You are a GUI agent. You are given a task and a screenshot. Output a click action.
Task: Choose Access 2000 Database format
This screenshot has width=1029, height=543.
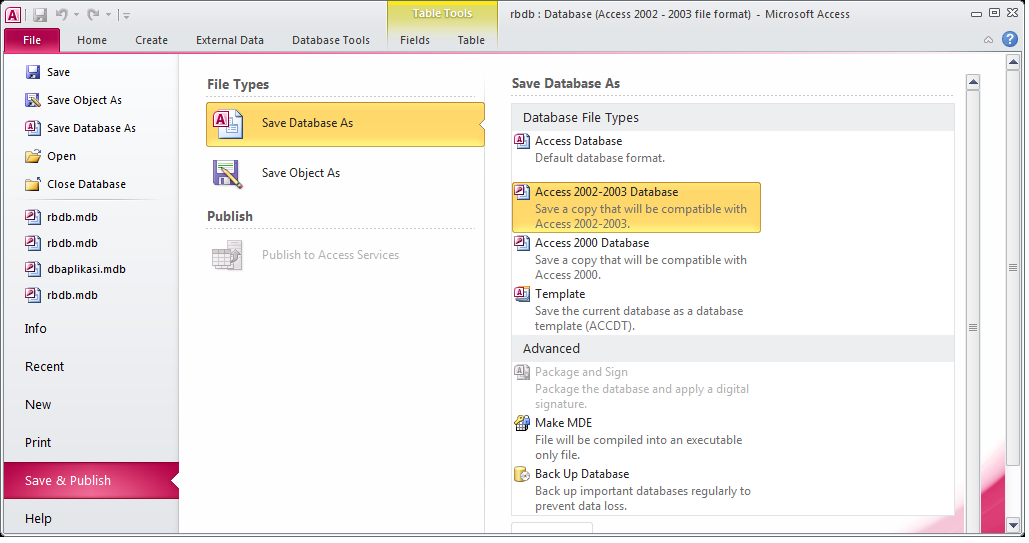tap(636, 259)
